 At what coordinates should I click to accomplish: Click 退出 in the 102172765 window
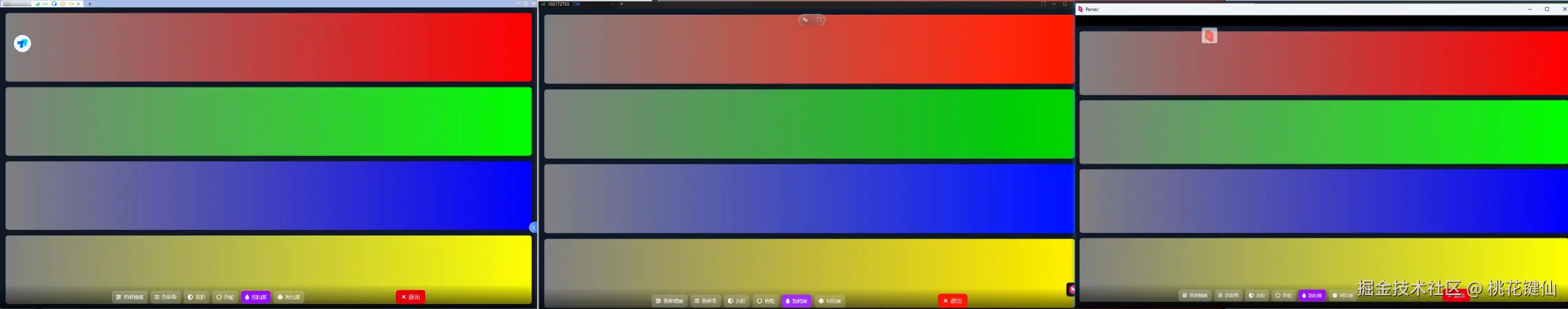(x=953, y=301)
